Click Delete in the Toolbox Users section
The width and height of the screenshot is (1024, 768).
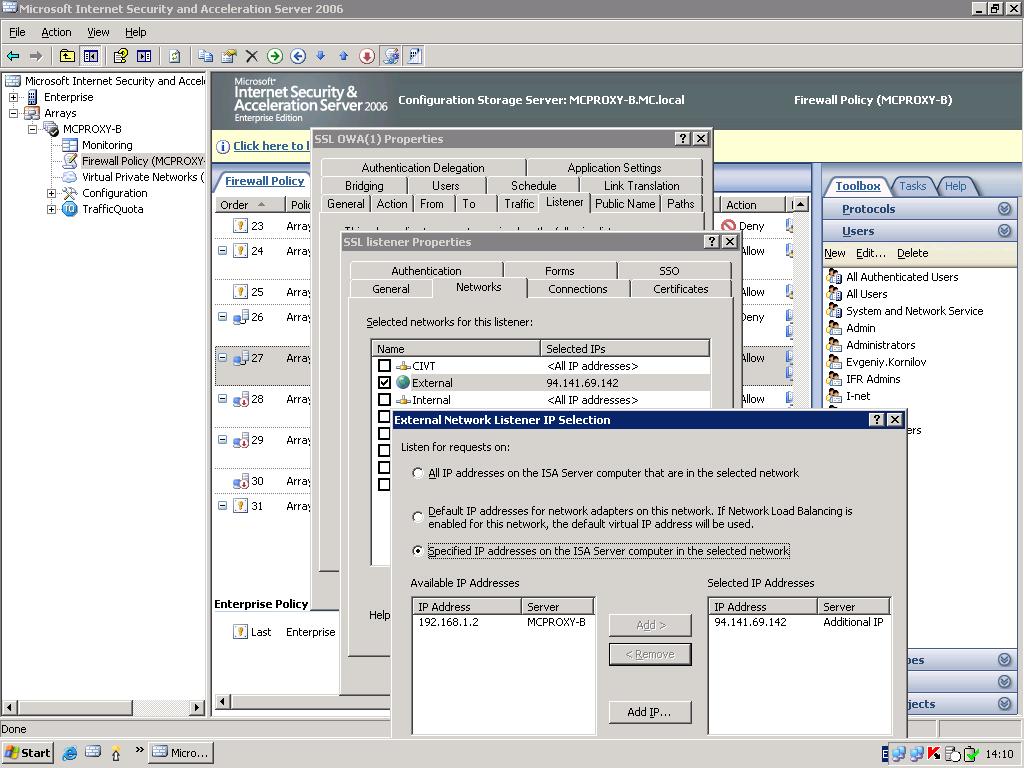912,253
